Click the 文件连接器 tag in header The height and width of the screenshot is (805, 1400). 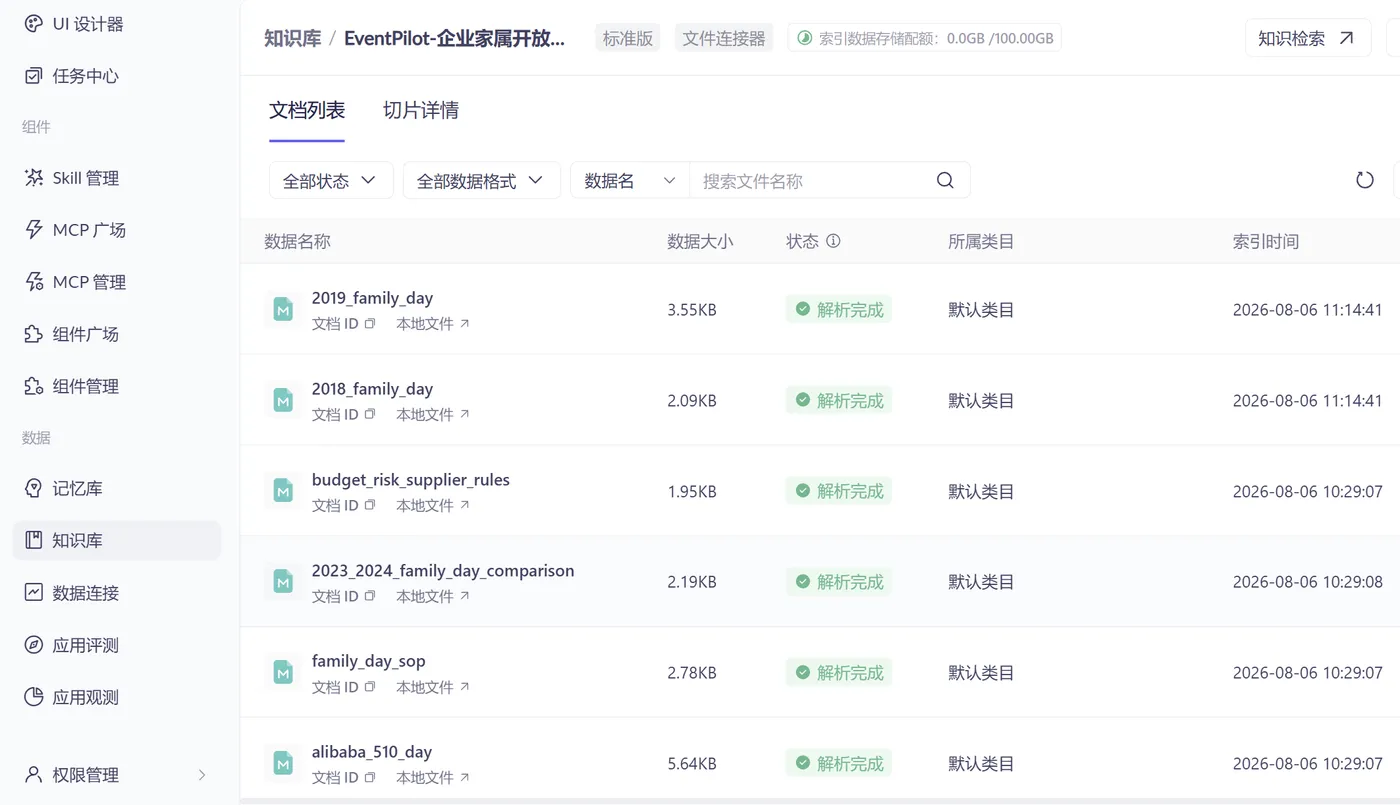pos(724,38)
